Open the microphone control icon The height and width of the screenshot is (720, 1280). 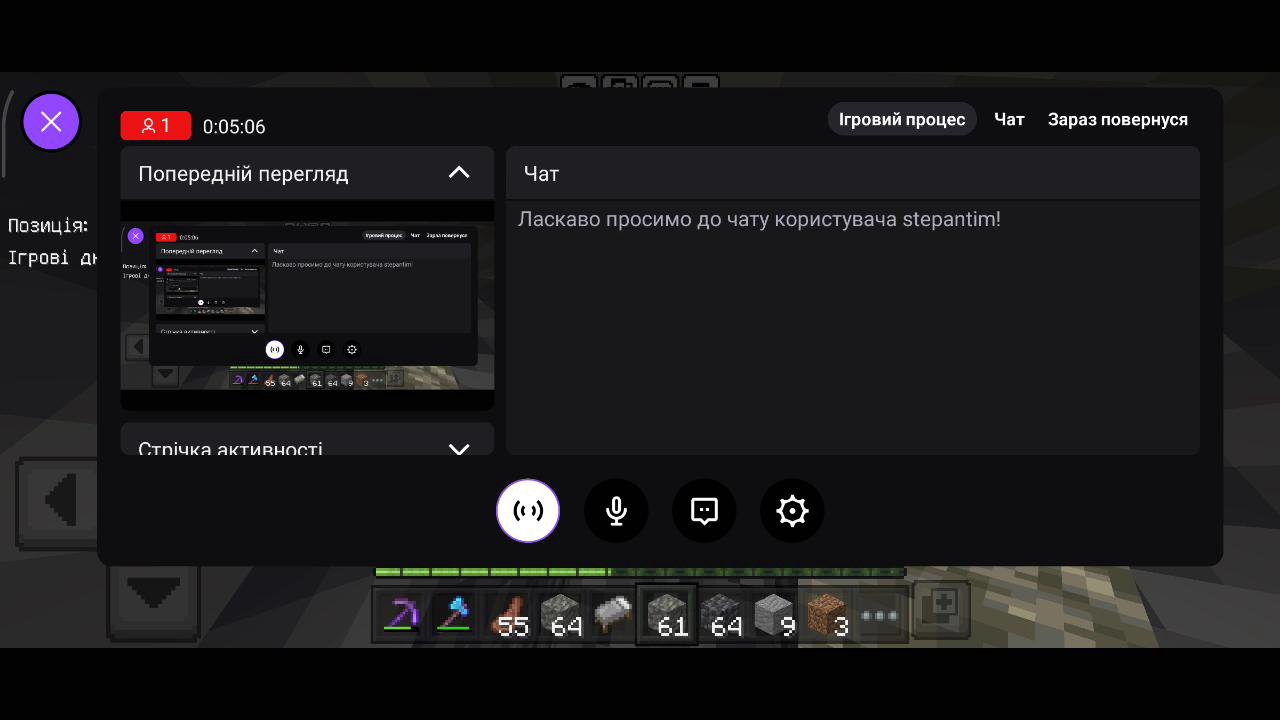pos(616,511)
